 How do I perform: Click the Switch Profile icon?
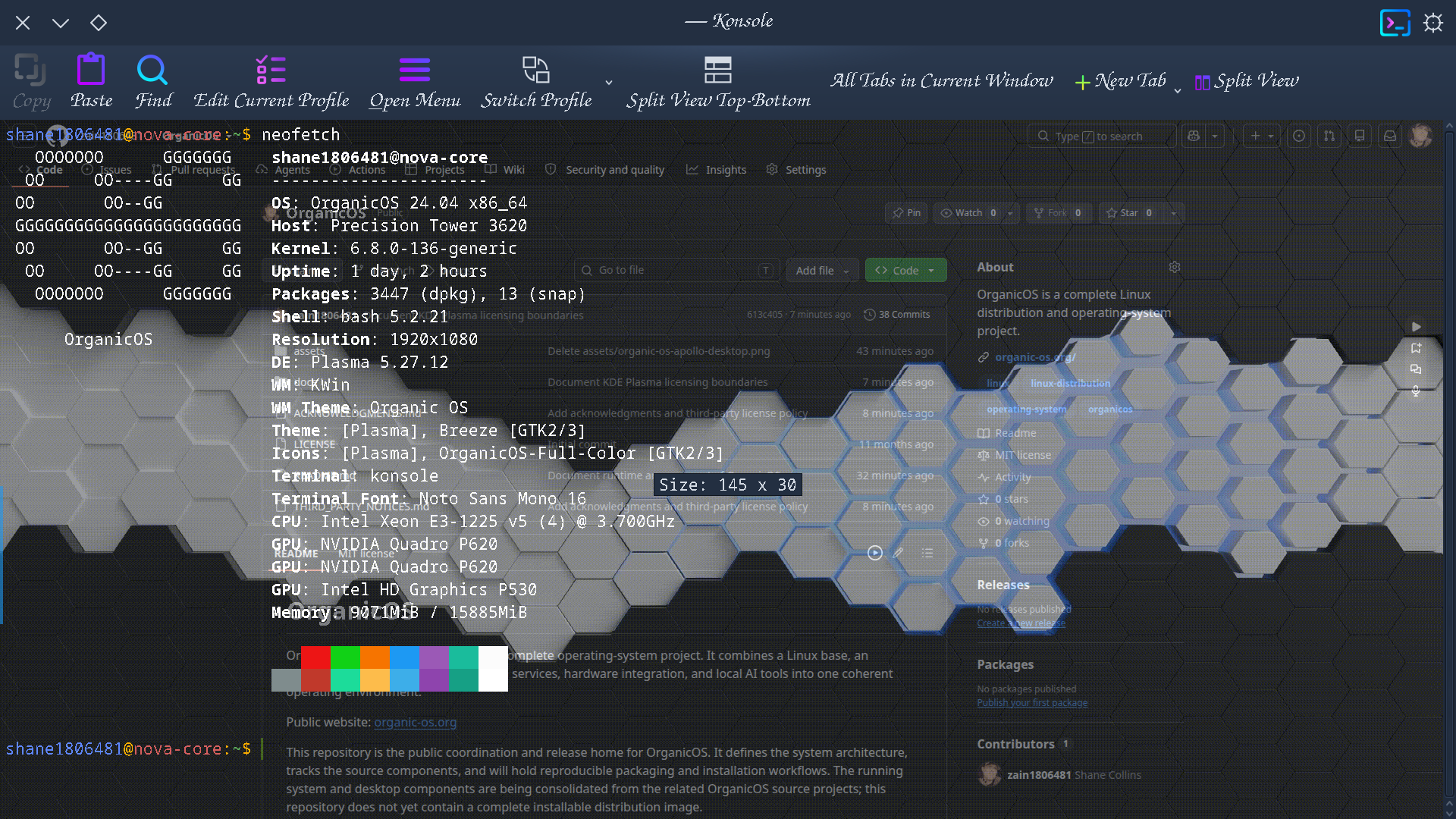pyautogui.click(x=536, y=70)
